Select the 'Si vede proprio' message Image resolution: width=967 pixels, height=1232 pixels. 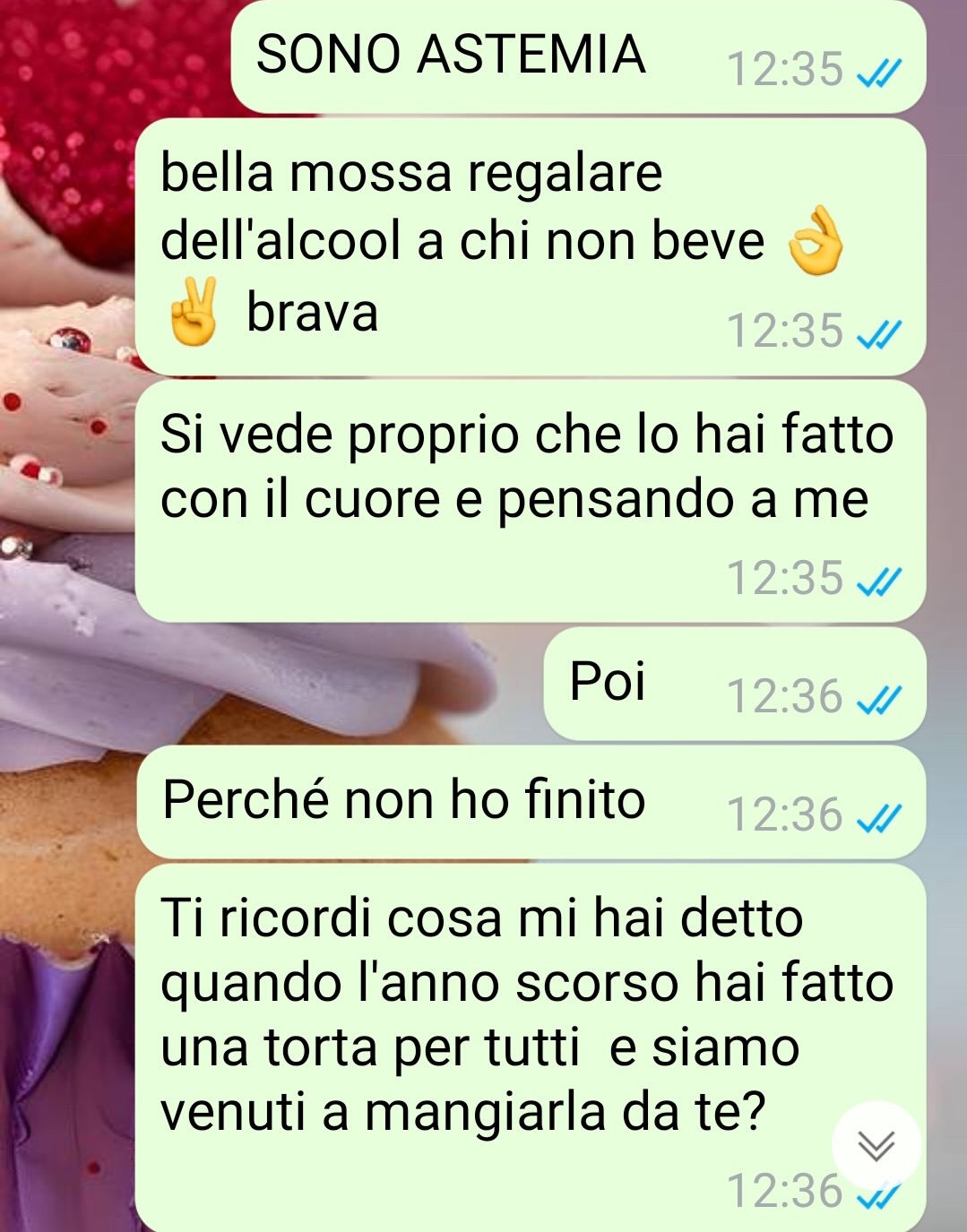pyautogui.click(x=531, y=502)
